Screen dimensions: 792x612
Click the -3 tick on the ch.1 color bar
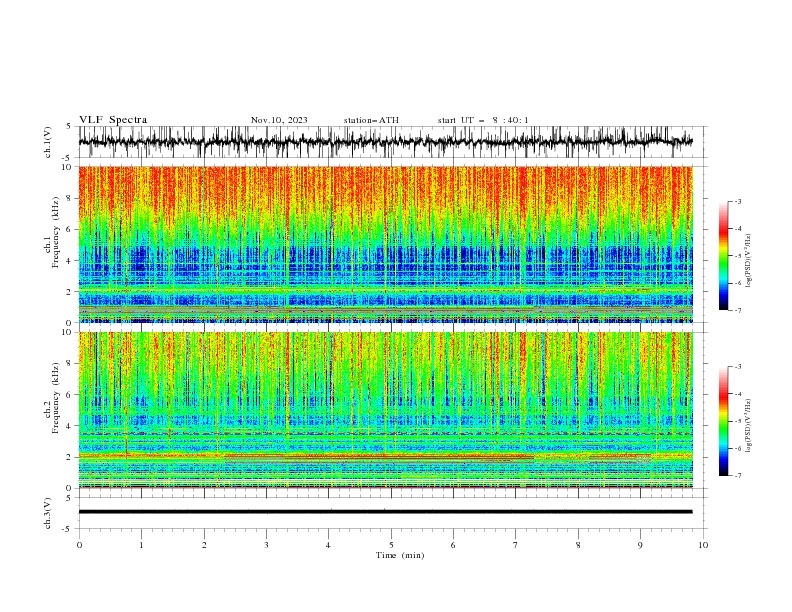[x=737, y=201]
